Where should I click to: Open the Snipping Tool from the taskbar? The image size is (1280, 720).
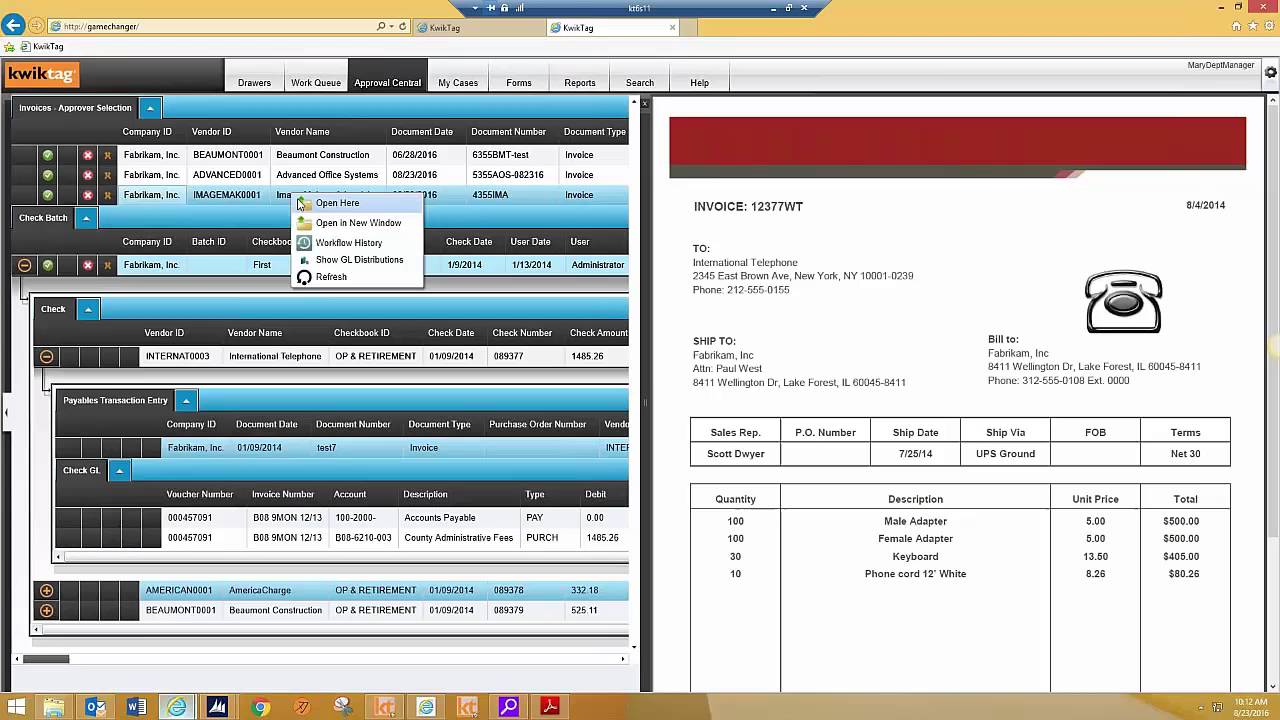coord(343,707)
